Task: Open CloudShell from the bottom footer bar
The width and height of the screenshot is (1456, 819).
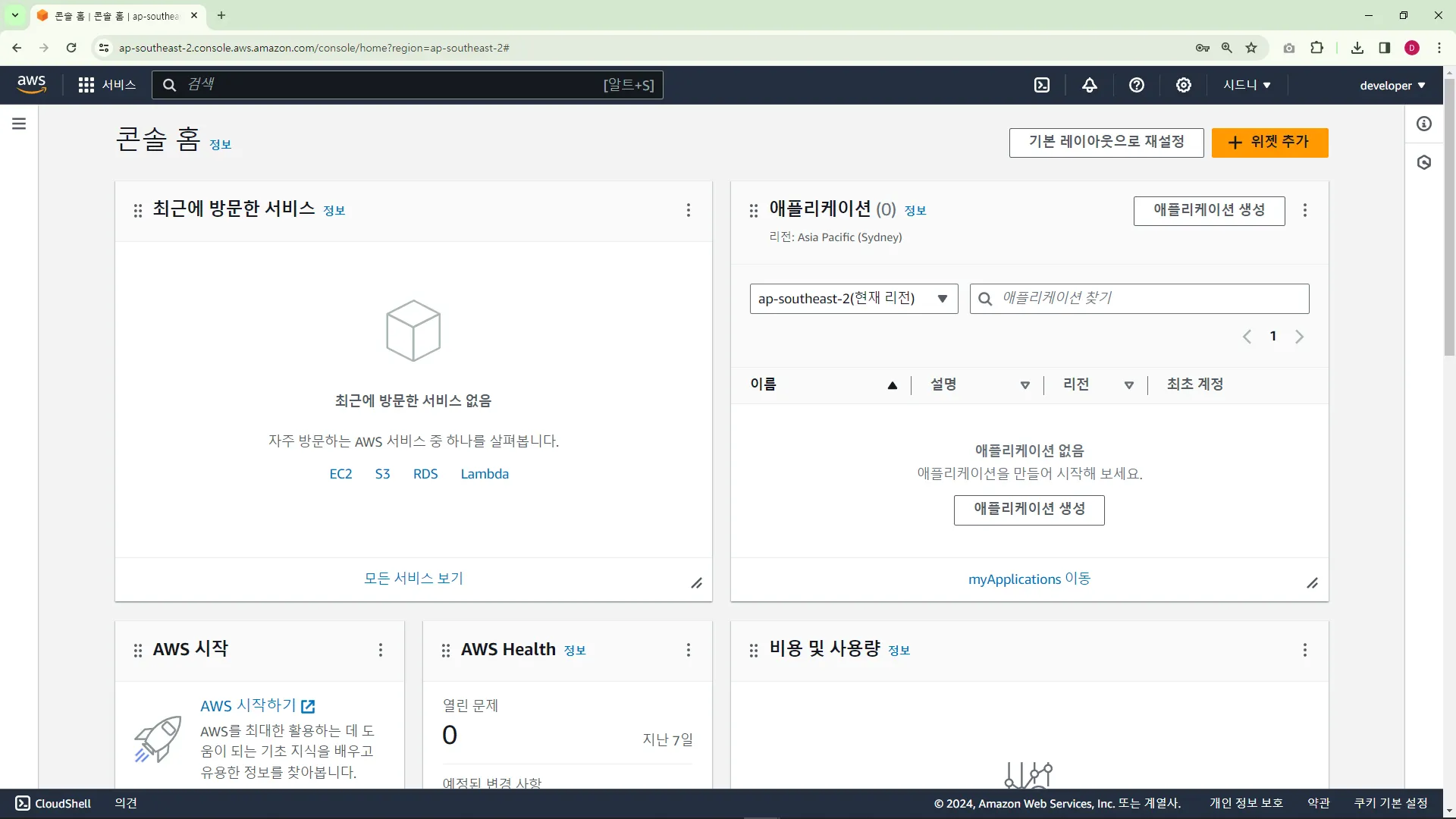Action: tap(53, 803)
